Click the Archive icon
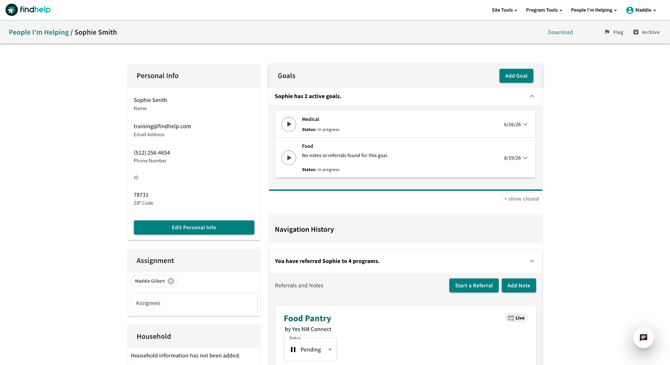 (x=636, y=32)
